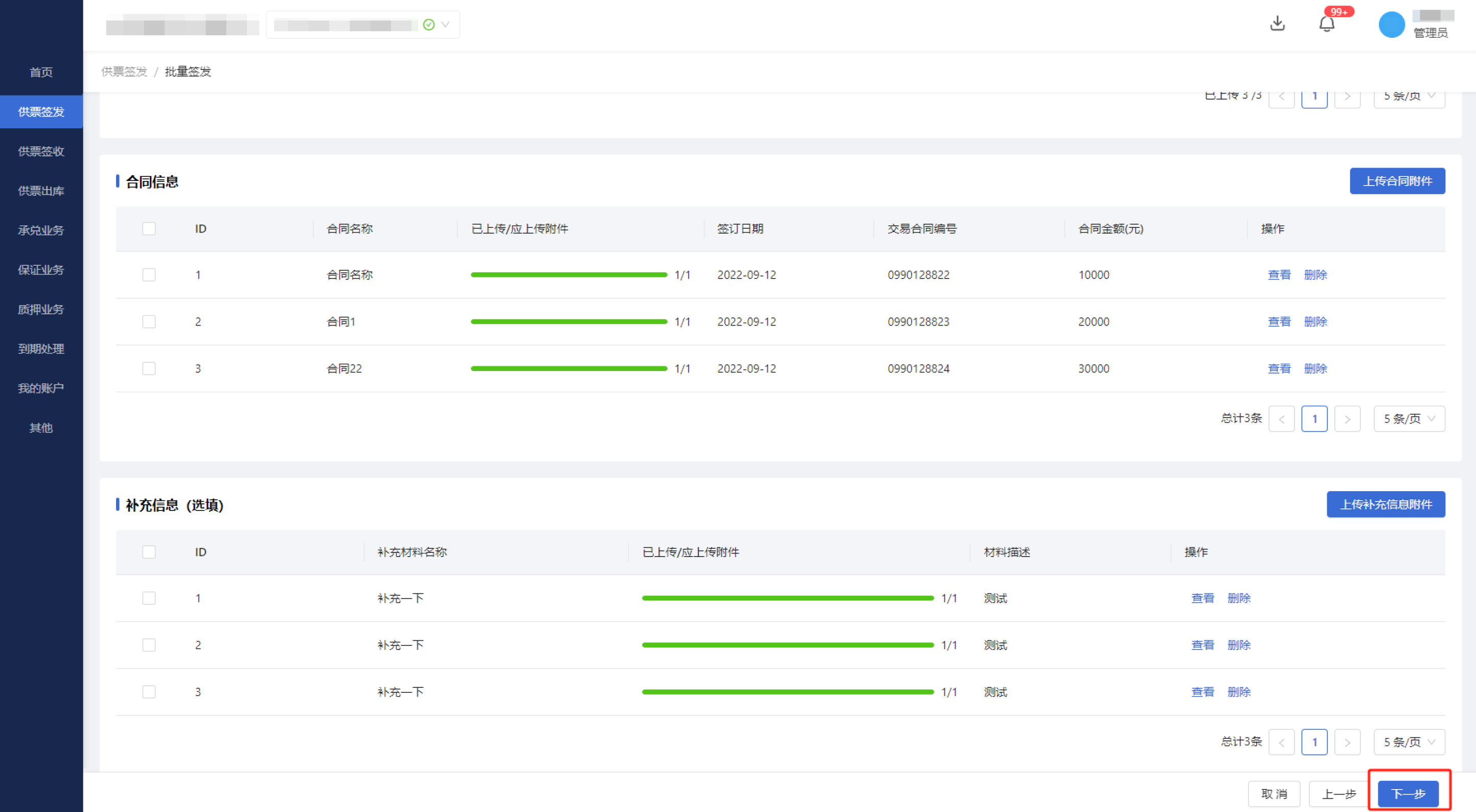The image size is (1476, 812).
Task: Select 供票签发 in the sidebar
Action: pyautogui.click(x=41, y=112)
